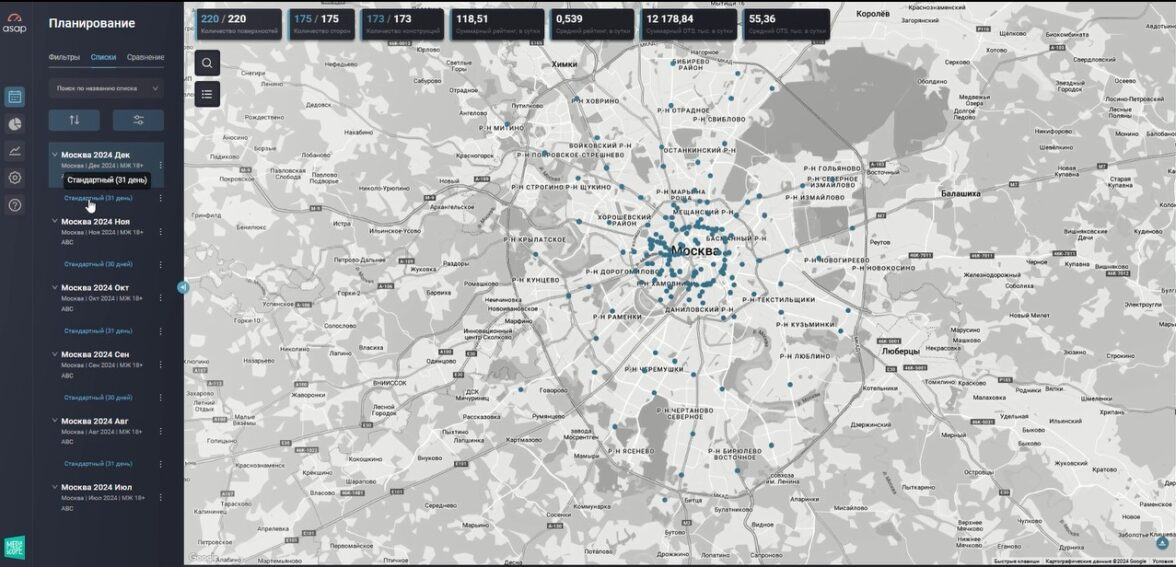Open the calendar planning section in sidebar
Viewport: 1176px width, 567px height.
[x=14, y=96]
